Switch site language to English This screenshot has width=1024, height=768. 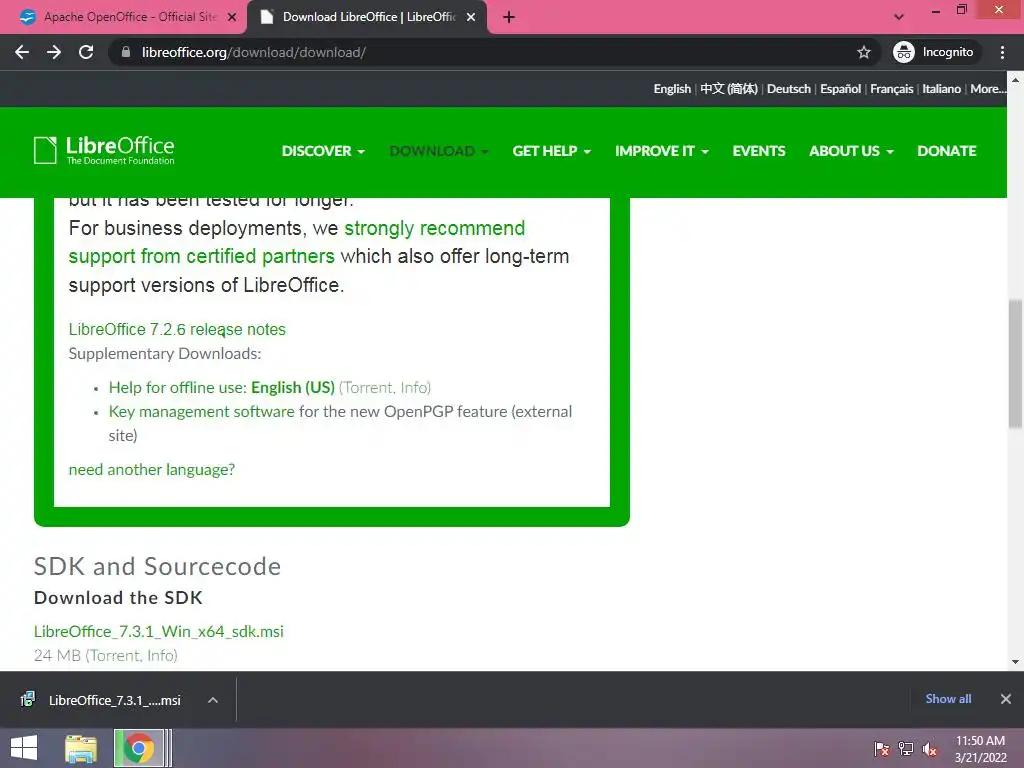pyautogui.click(x=672, y=89)
